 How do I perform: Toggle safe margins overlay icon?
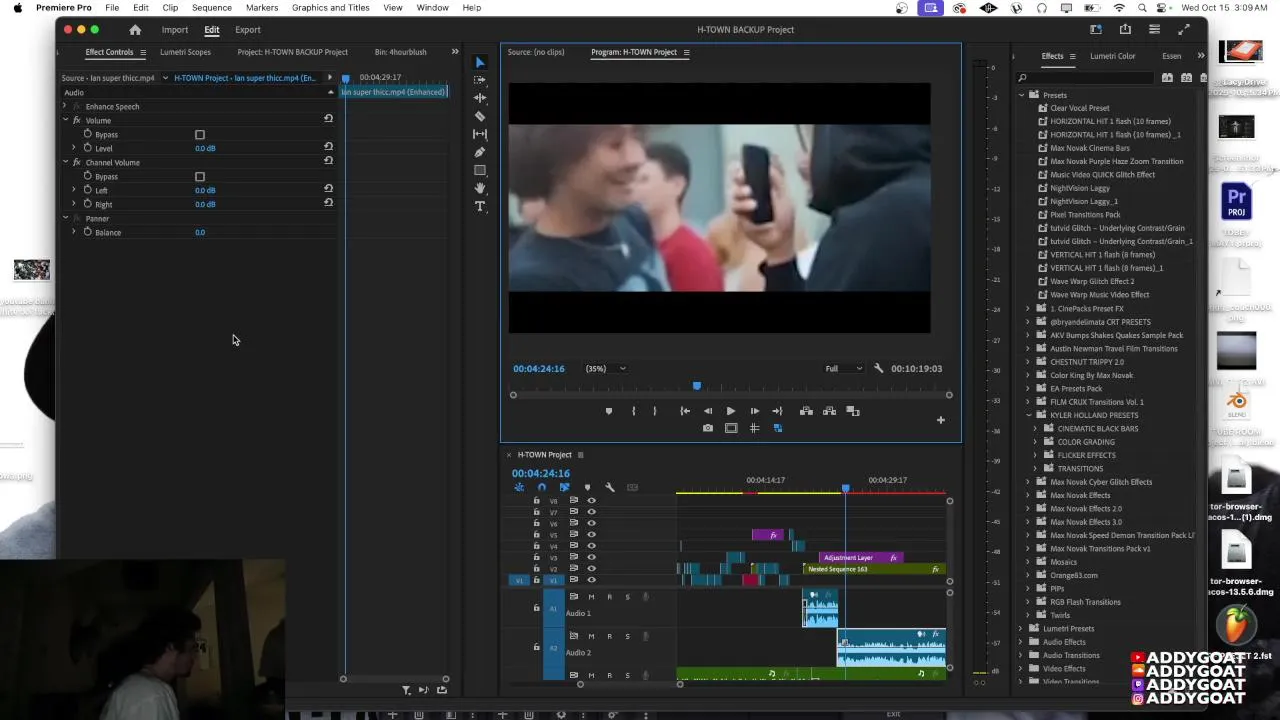coord(731,428)
